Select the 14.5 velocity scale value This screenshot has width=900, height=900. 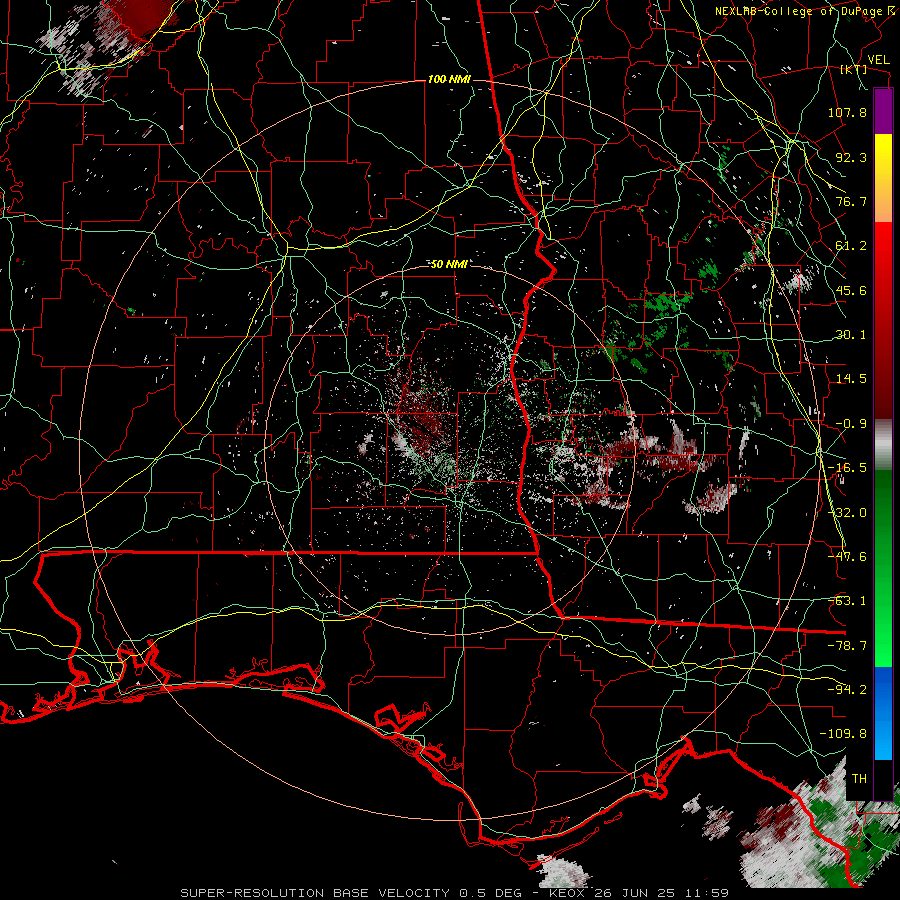click(x=851, y=379)
